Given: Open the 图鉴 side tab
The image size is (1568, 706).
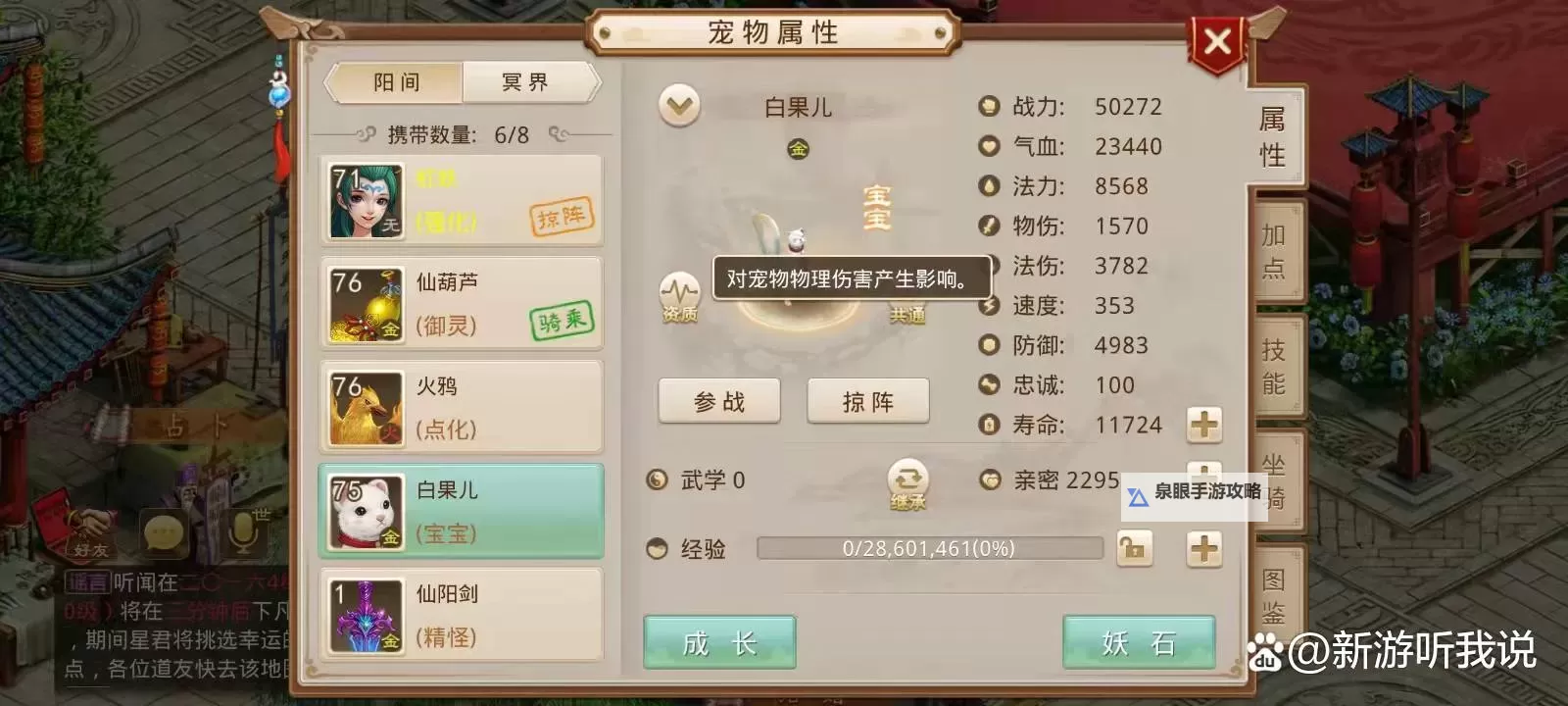Looking at the screenshot, I should tap(1274, 596).
